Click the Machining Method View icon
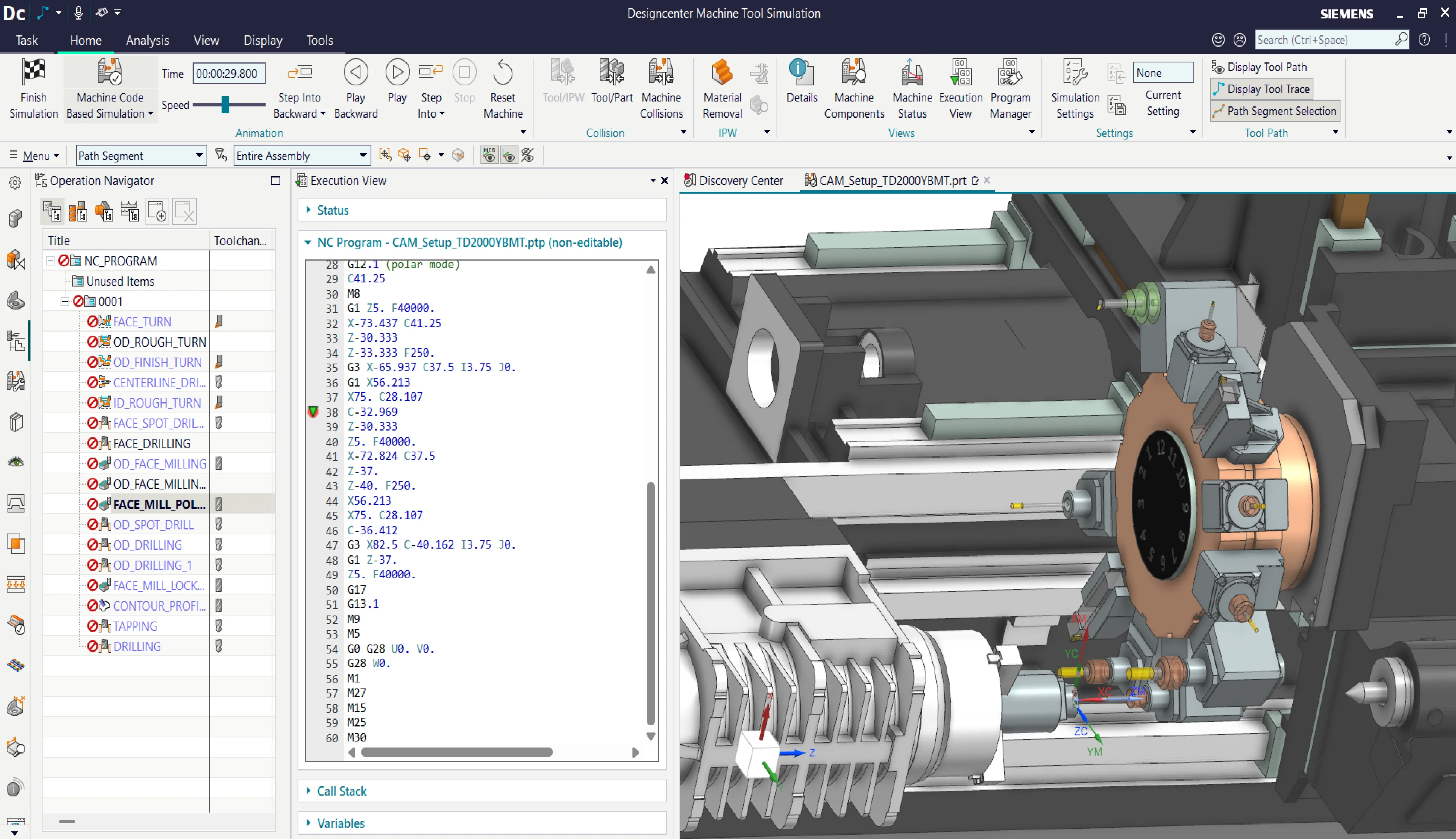This screenshot has width=1456, height=840. click(x=131, y=211)
